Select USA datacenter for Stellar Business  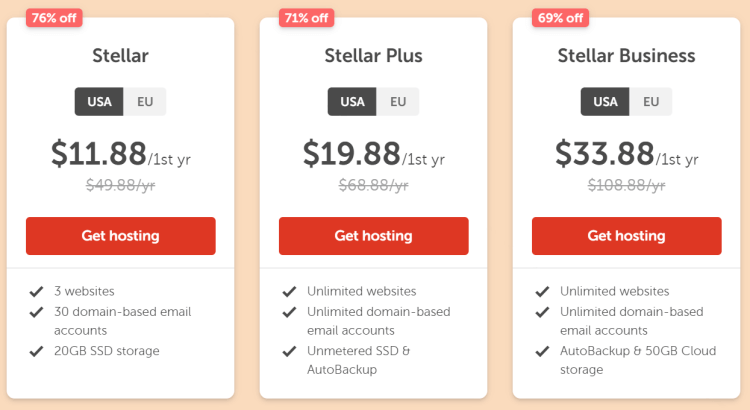605,101
